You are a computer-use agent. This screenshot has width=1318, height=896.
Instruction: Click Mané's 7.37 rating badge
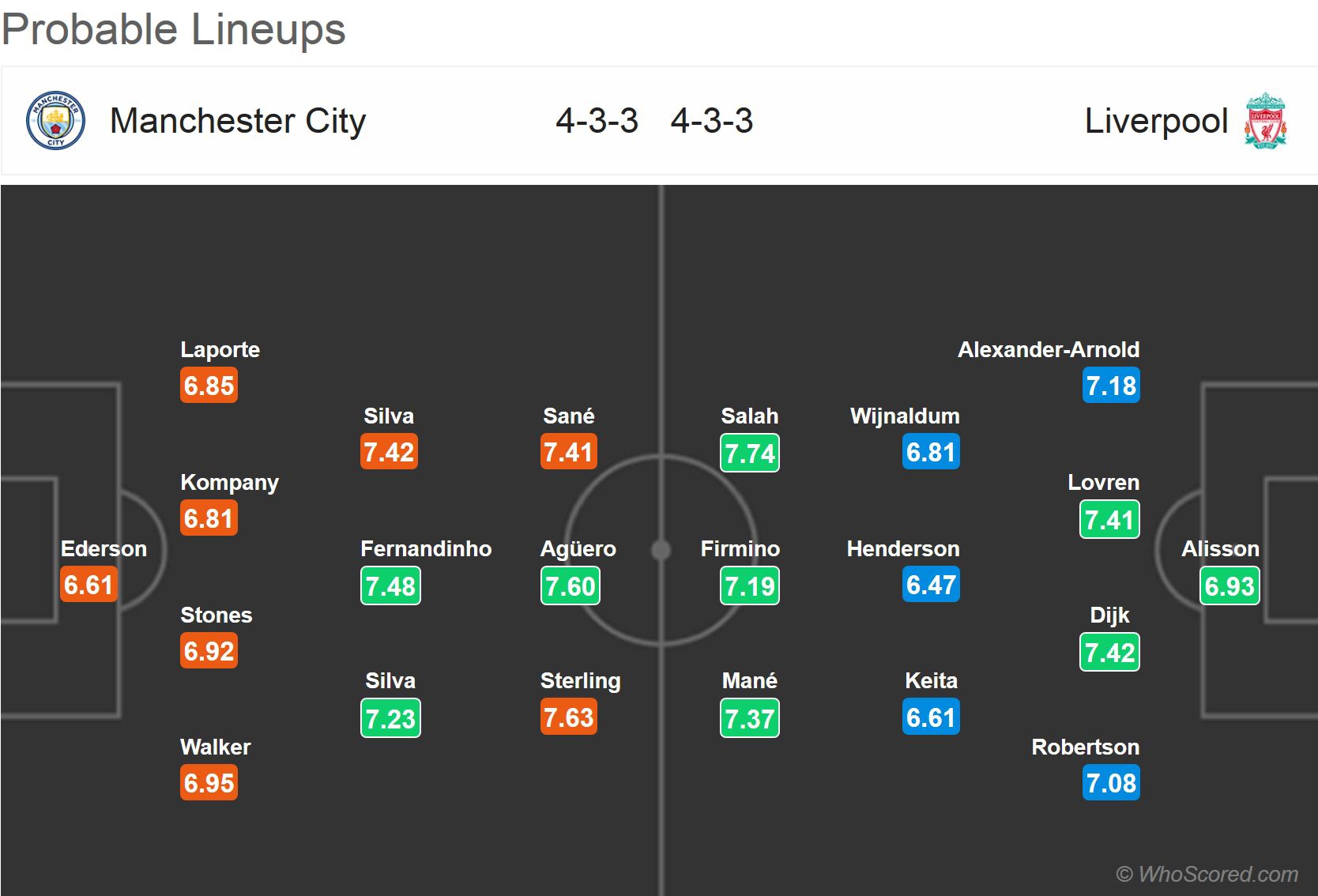pyautogui.click(x=750, y=718)
